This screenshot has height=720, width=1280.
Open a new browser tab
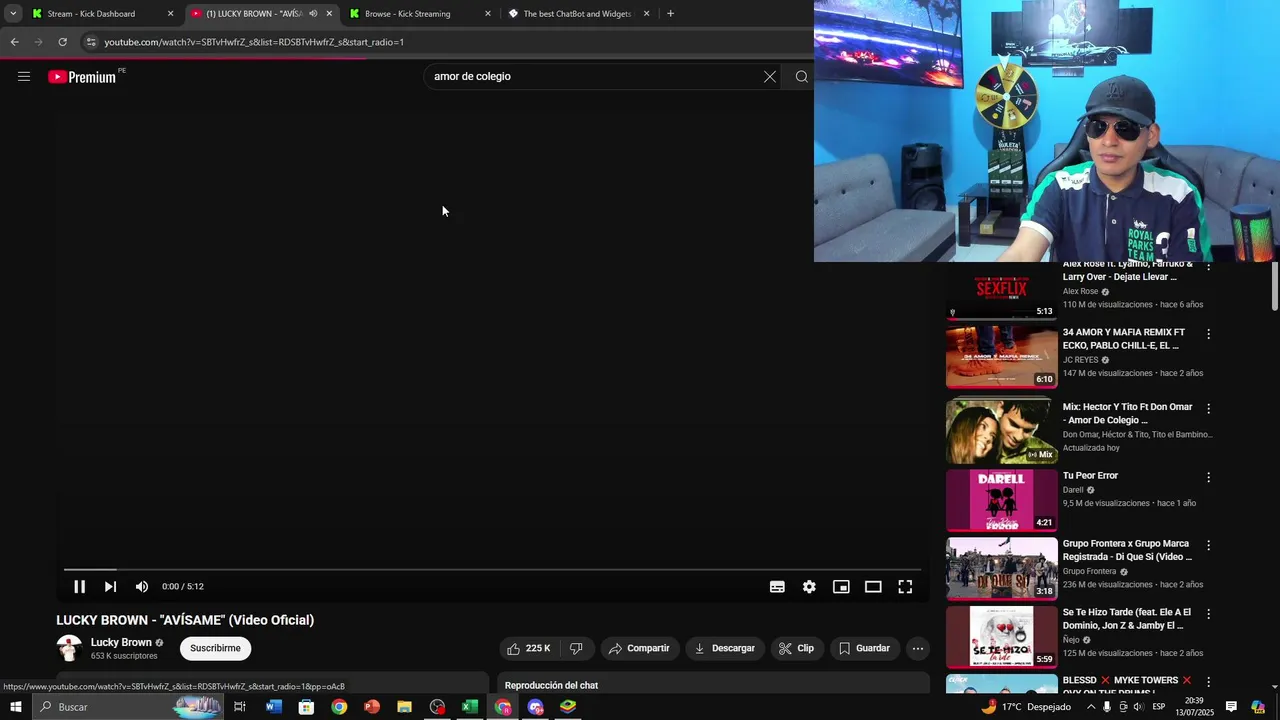670,14
